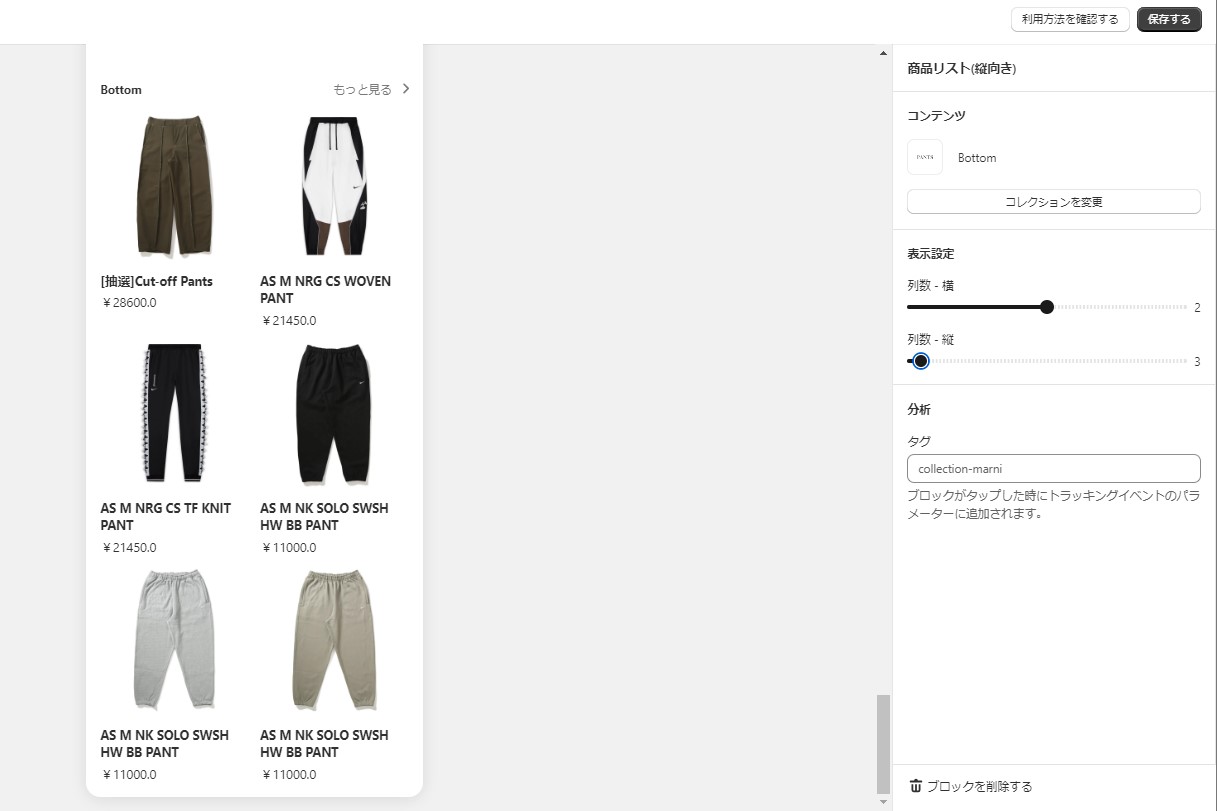Focus the タグ input field collection-marni
The width and height of the screenshot is (1217, 811).
[1053, 468]
